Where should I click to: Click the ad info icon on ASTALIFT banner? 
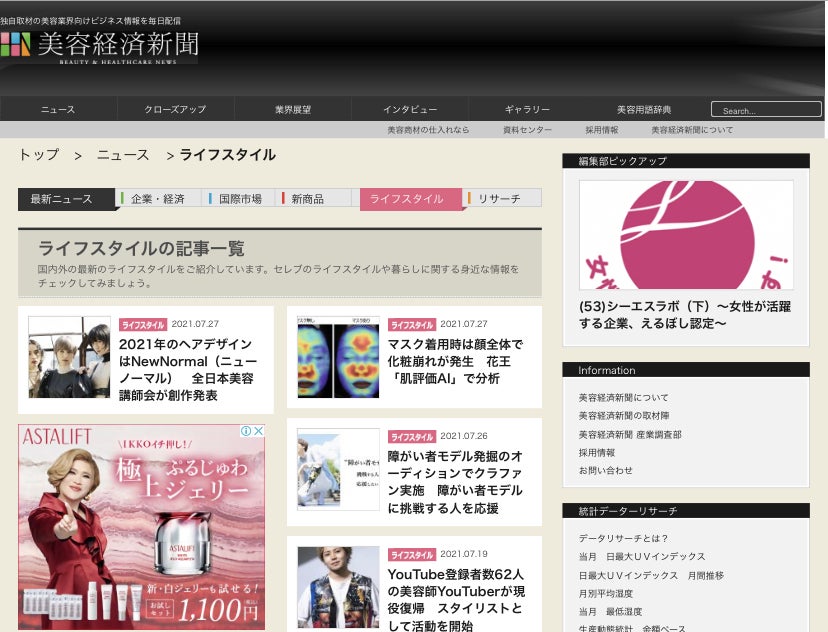click(x=246, y=431)
